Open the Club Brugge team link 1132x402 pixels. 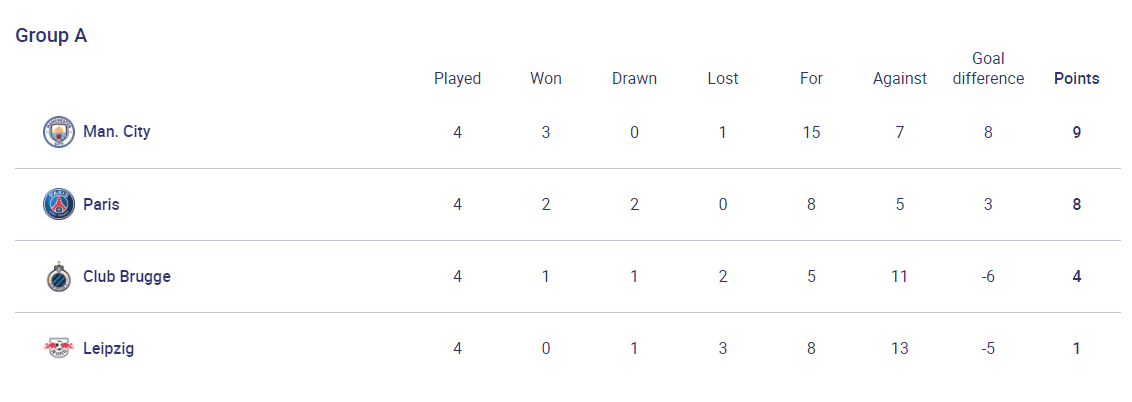127,276
